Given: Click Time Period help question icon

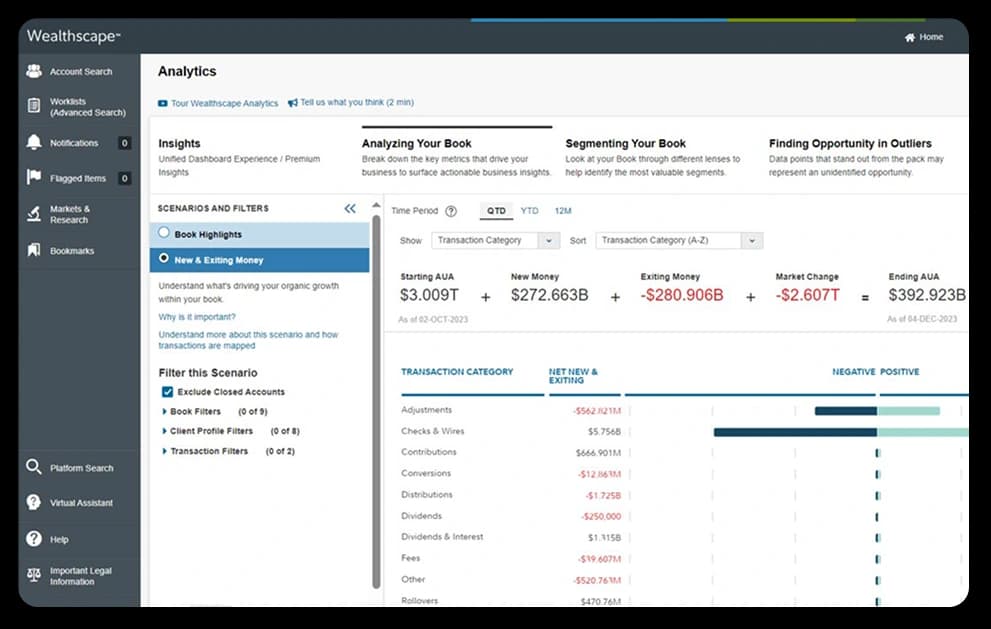Looking at the screenshot, I should pyautogui.click(x=451, y=211).
